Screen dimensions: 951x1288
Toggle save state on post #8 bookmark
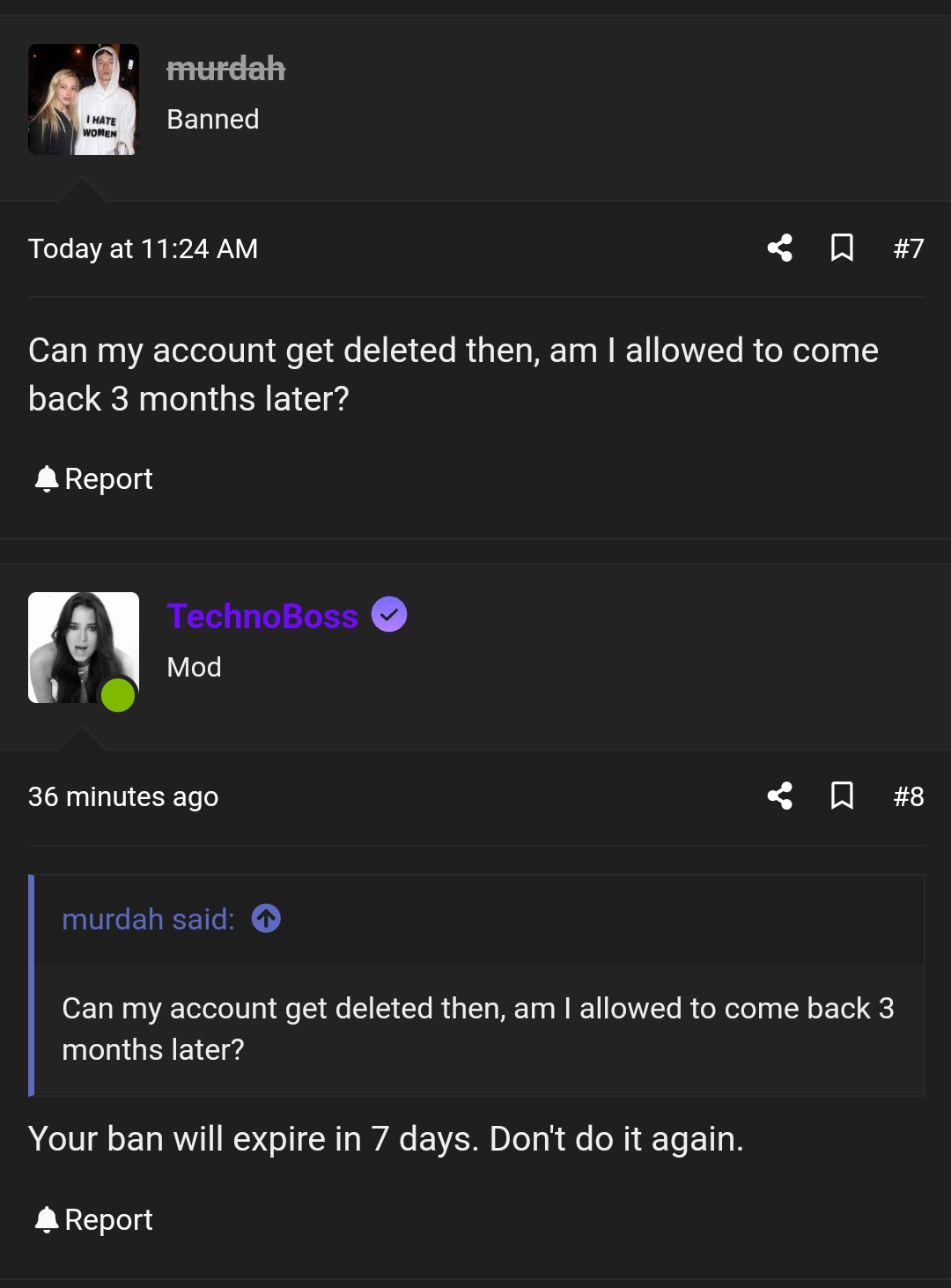tap(843, 796)
